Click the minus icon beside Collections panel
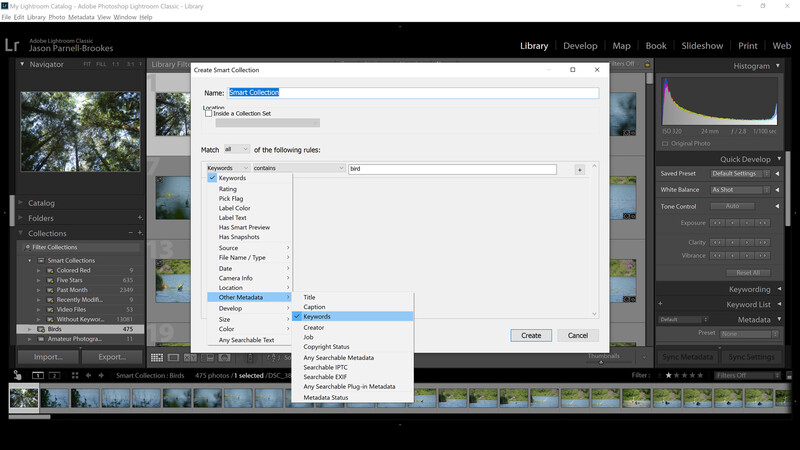 pos(131,233)
